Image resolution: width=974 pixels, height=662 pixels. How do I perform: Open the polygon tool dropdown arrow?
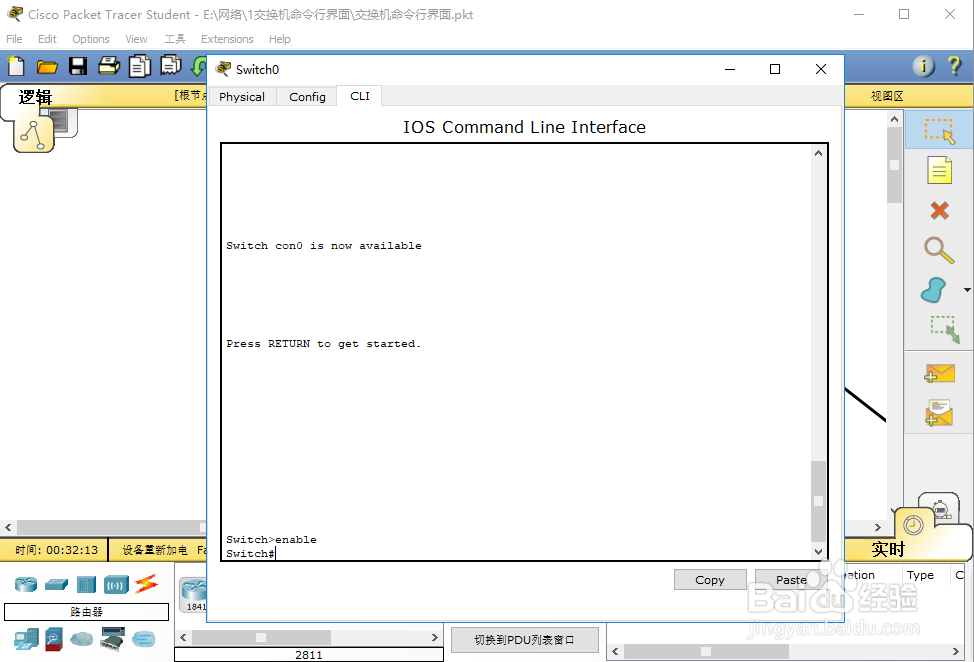click(x=967, y=290)
